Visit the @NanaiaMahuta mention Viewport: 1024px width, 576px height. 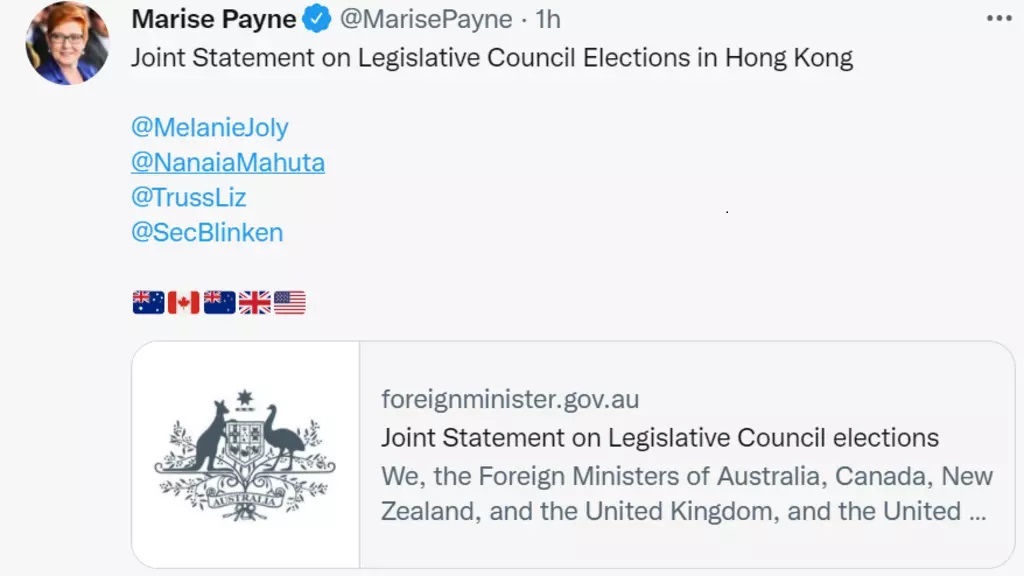click(227, 162)
